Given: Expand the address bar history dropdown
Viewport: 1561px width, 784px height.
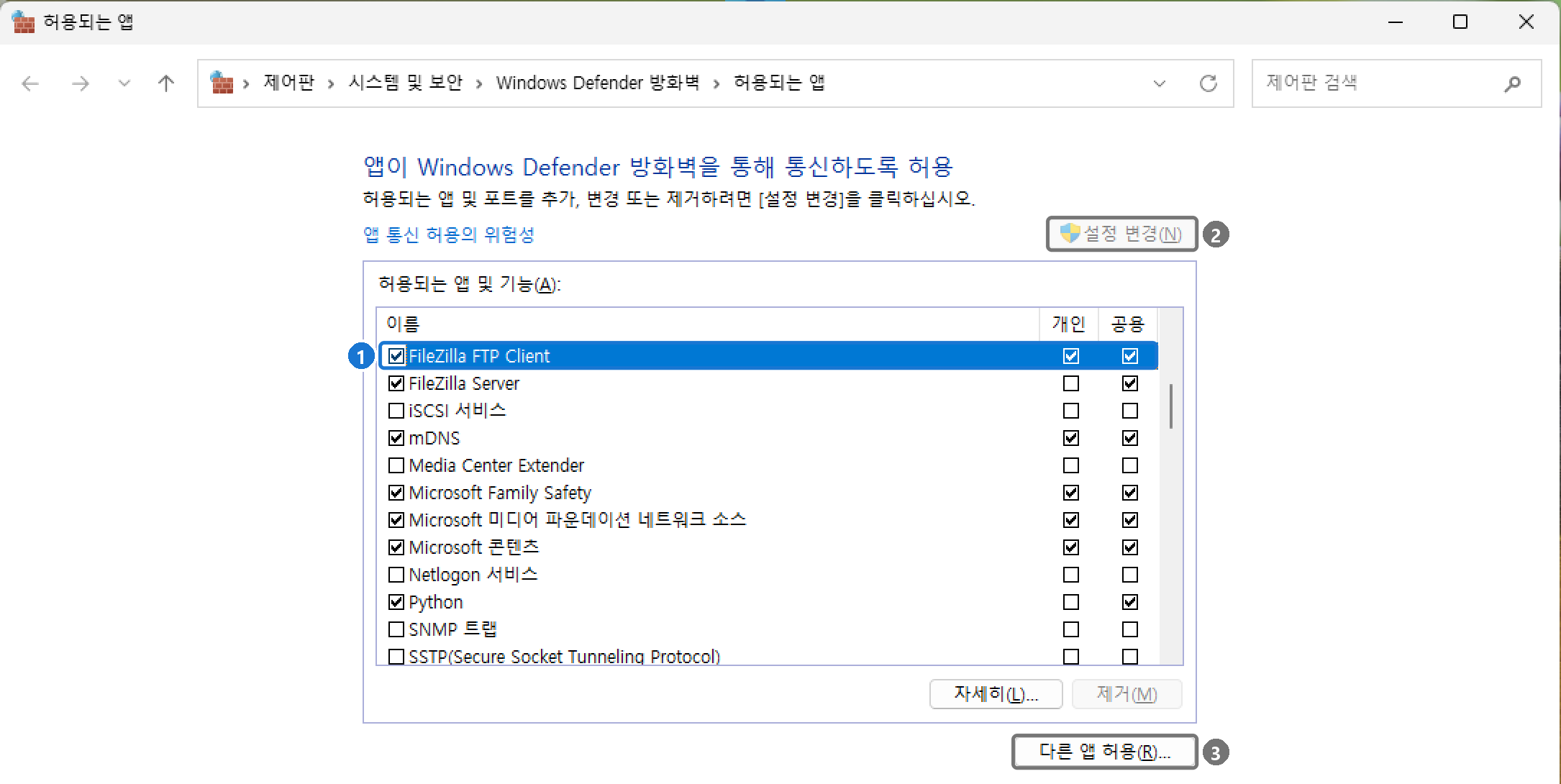Looking at the screenshot, I should [x=1160, y=83].
